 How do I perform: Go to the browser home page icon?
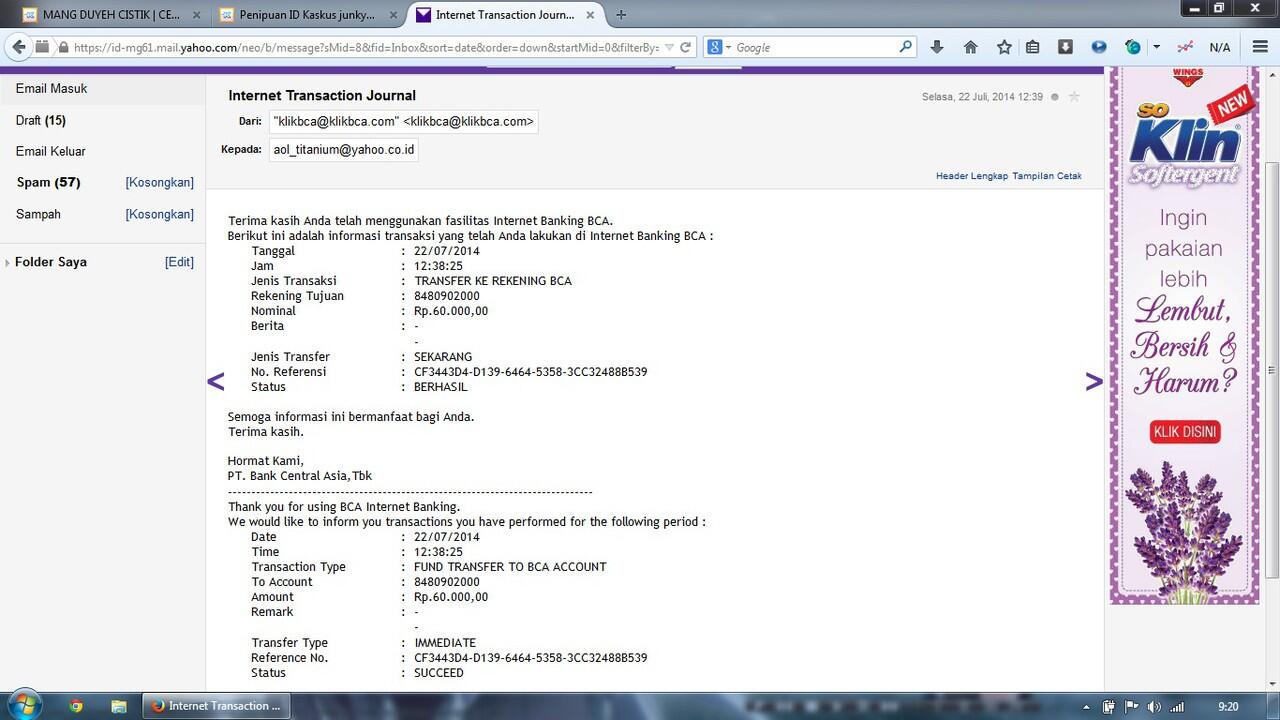(x=970, y=47)
